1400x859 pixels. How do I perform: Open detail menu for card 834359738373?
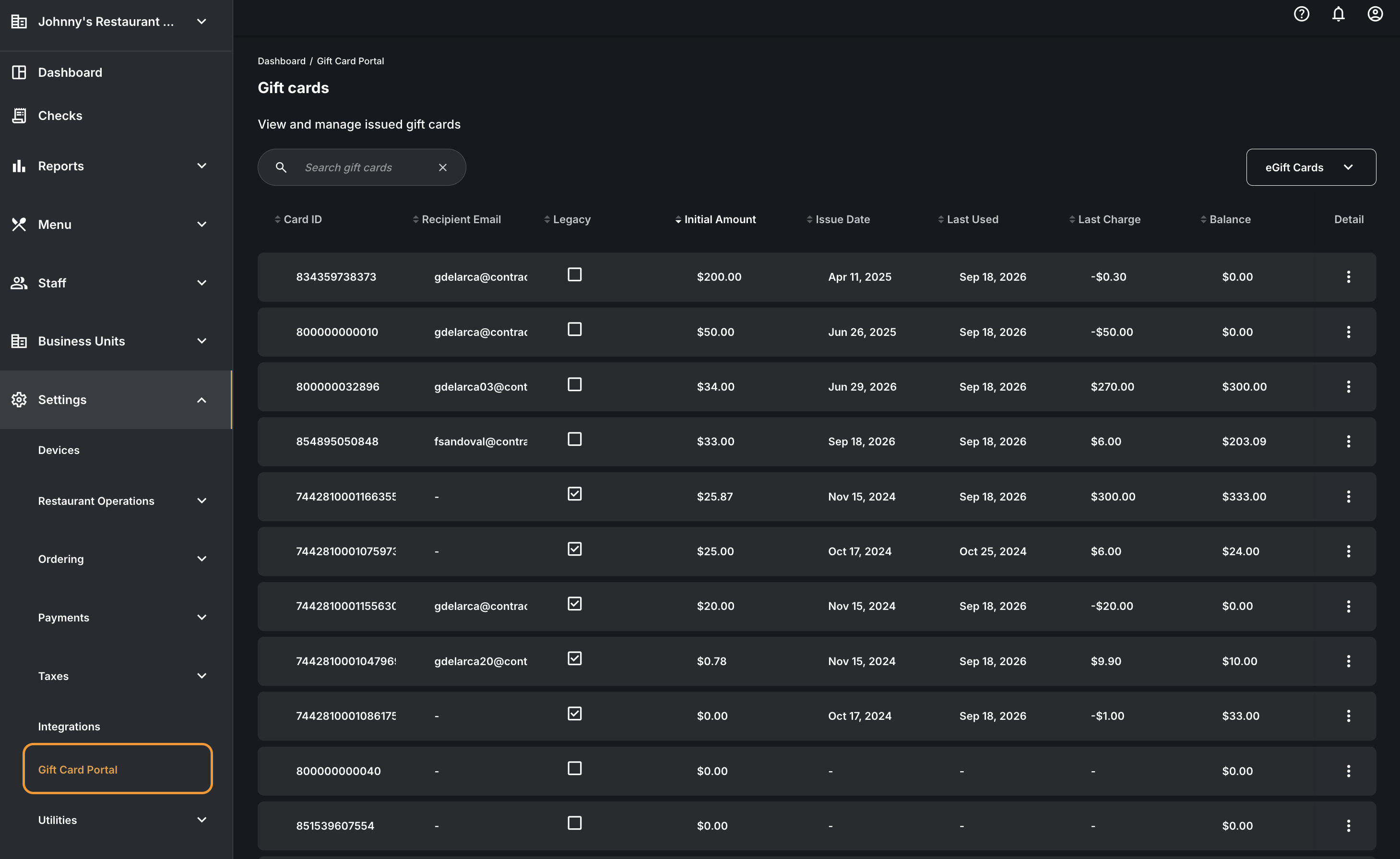tap(1348, 277)
